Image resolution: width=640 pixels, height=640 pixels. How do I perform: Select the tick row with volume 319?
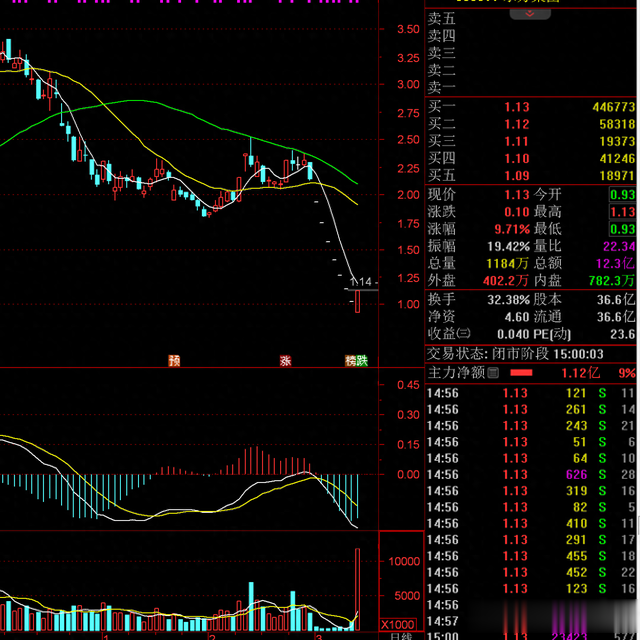point(531,491)
